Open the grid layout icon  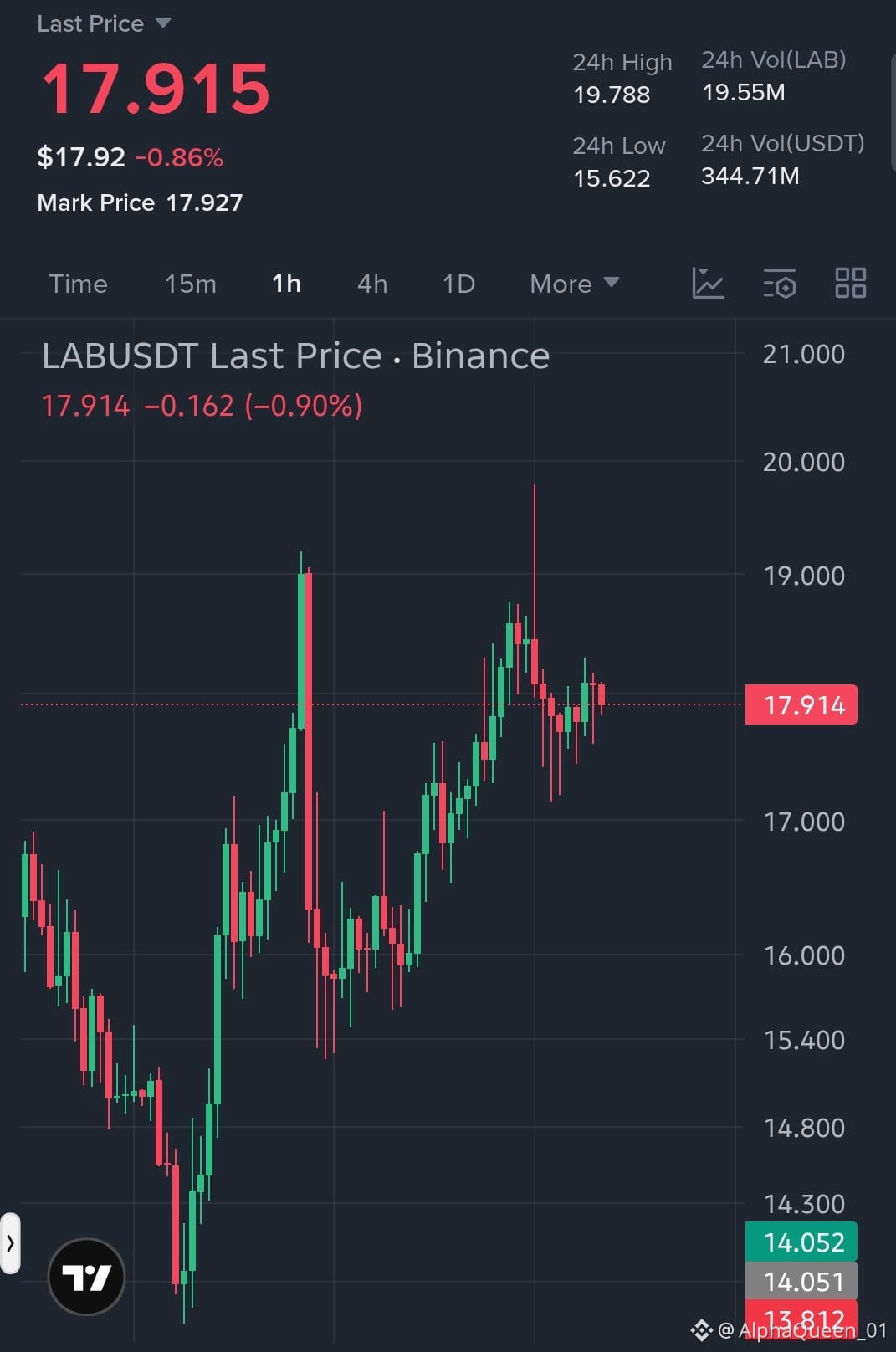(850, 284)
